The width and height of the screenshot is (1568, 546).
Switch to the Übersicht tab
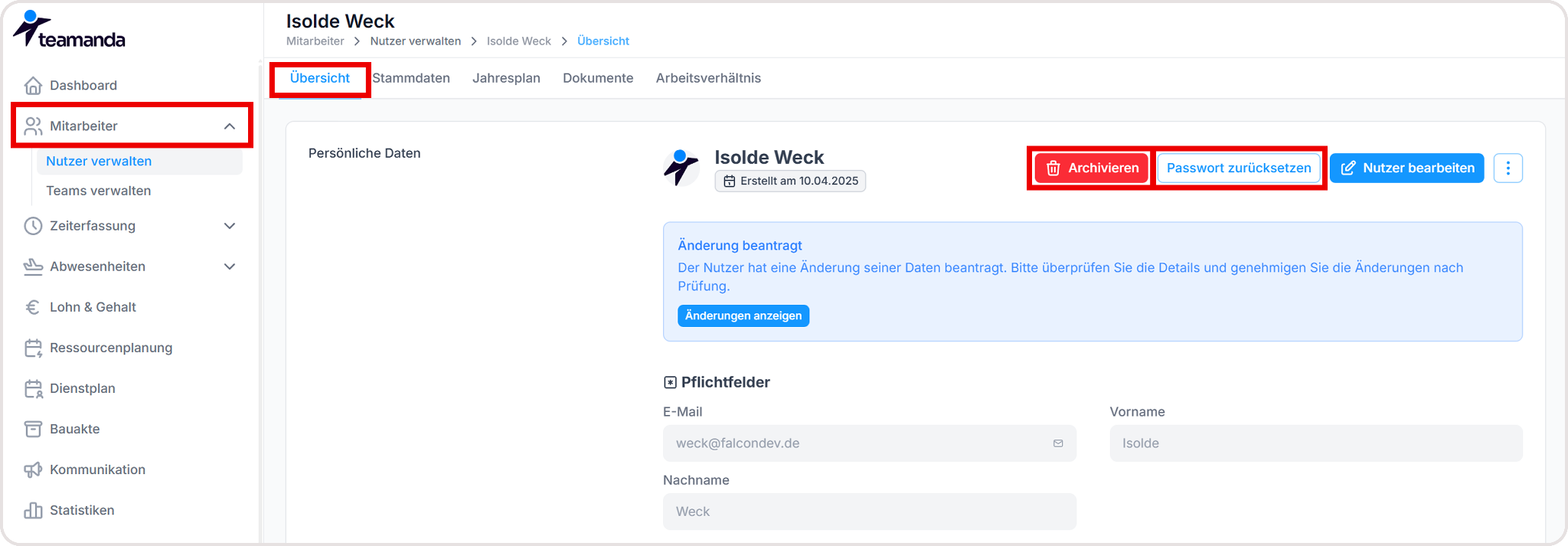320,78
